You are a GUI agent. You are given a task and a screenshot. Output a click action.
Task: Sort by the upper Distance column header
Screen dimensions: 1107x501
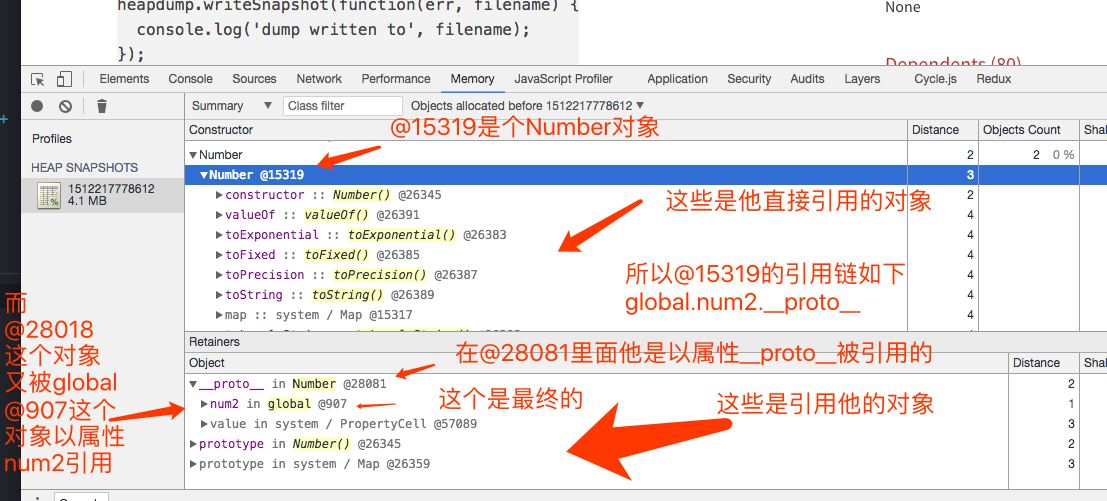pos(943,130)
